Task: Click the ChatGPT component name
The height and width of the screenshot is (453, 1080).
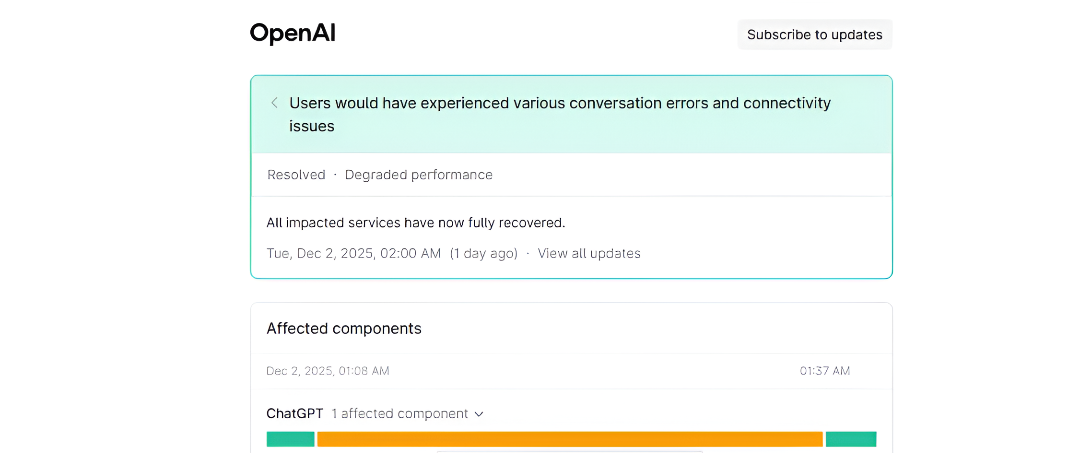Action: [294, 414]
